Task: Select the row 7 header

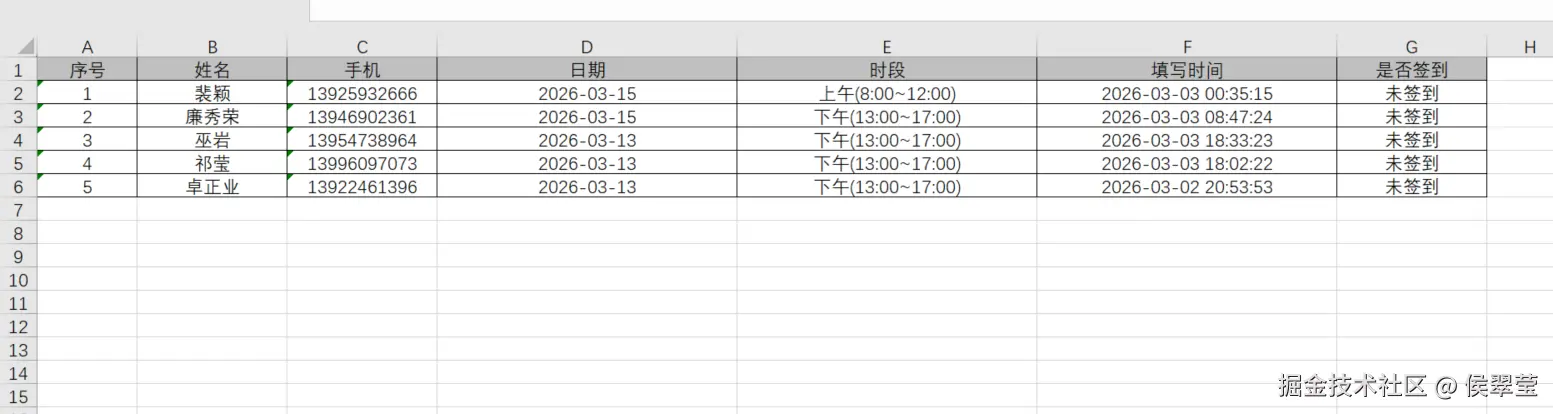Action: (17, 210)
